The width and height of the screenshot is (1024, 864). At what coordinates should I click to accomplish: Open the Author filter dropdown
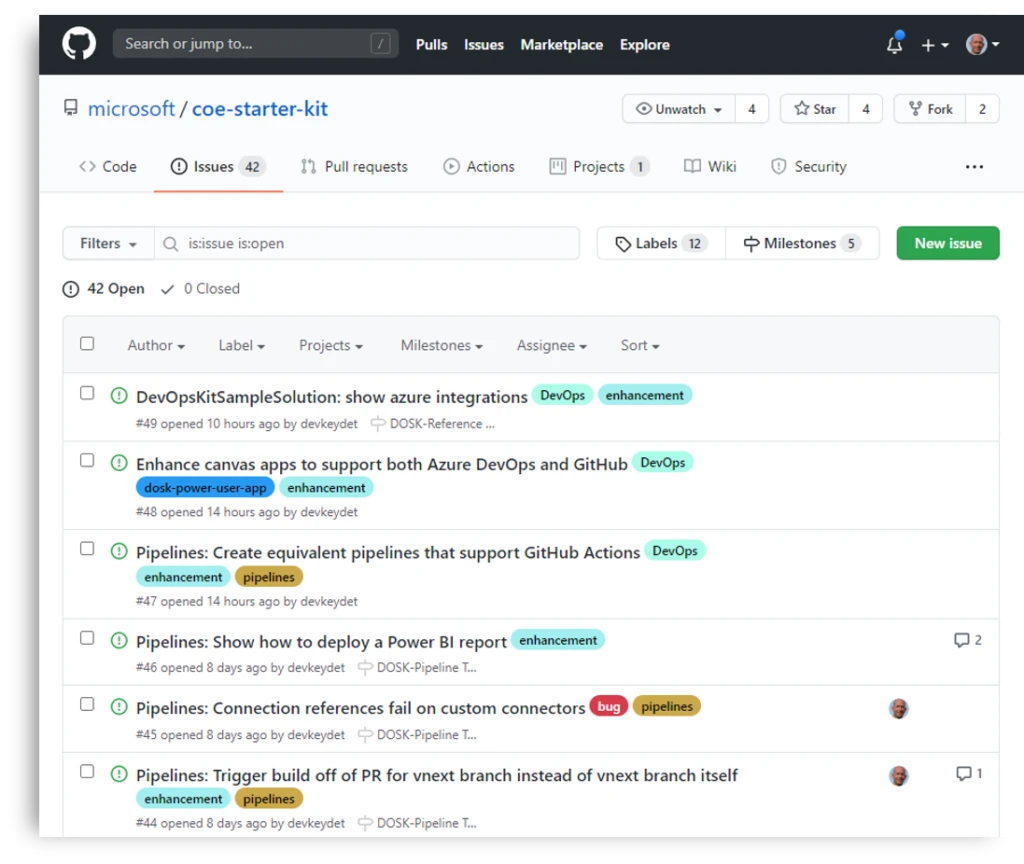coord(155,345)
